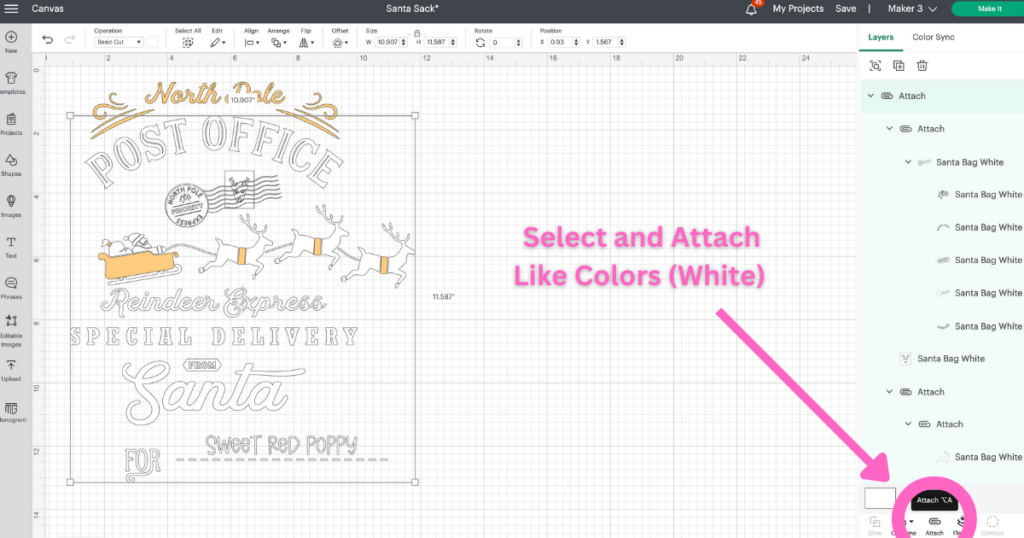1024x538 pixels.
Task: Click the Slice tool
Action: pyautogui.click(x=874, y=525)
